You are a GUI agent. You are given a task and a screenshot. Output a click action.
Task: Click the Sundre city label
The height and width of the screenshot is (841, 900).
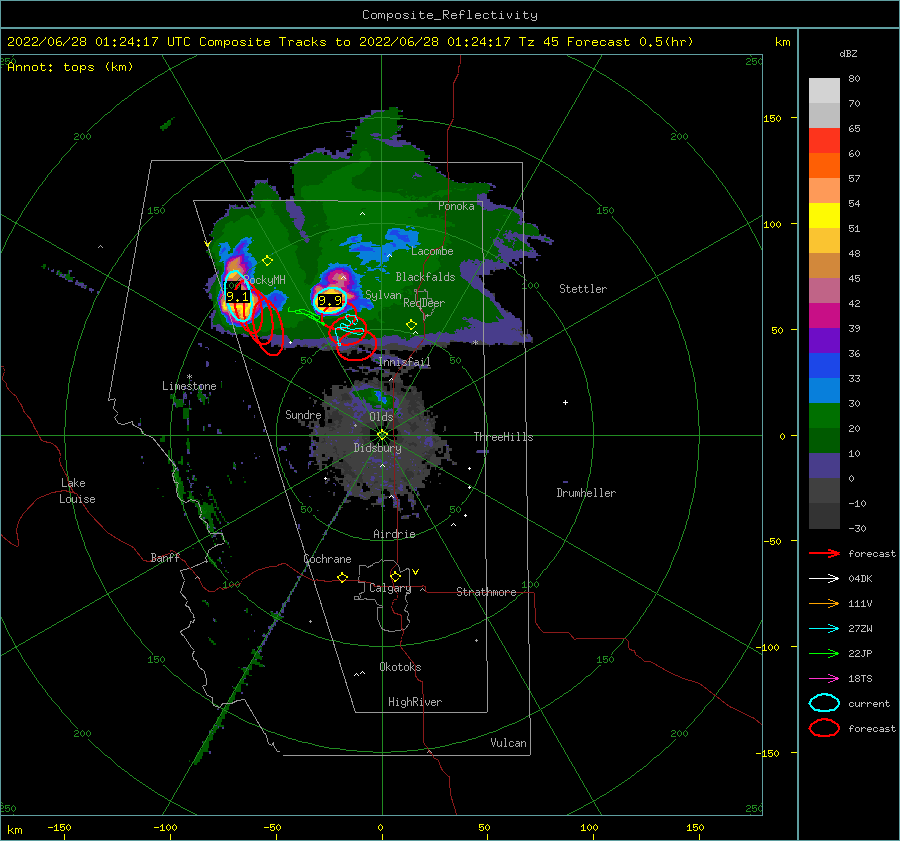coord(303,414)
